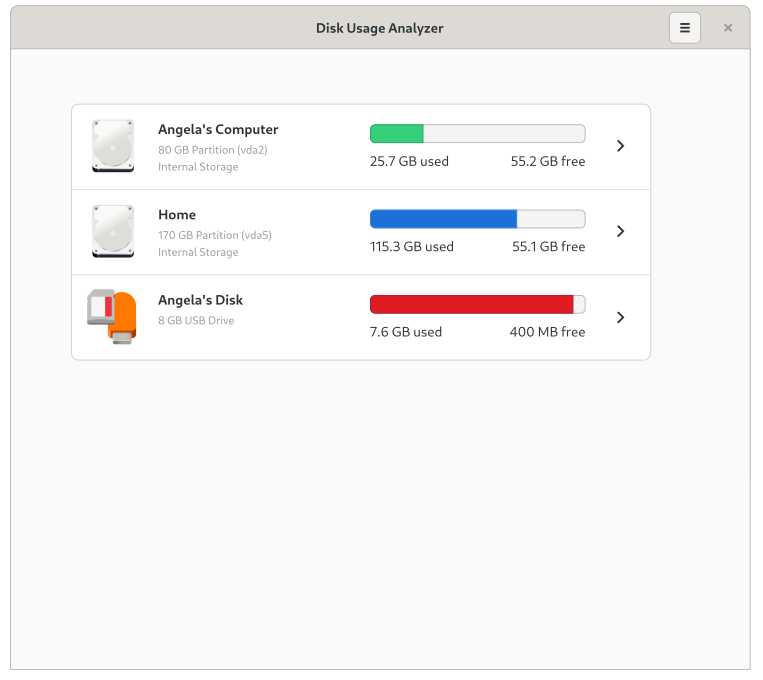Click the "115.3 GB used" label
Screen dimensions: 763x680
[411, 246]
